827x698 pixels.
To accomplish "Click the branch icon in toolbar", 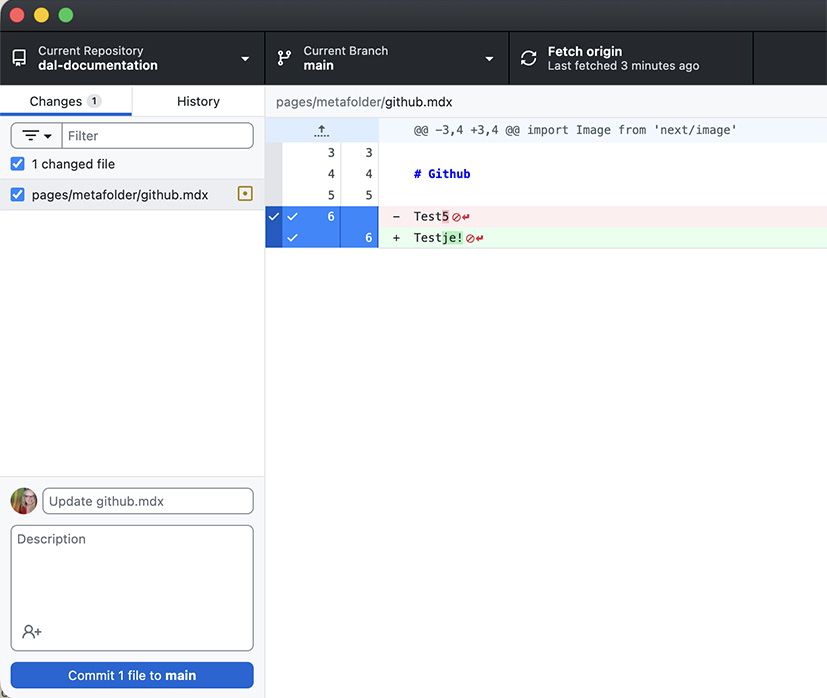I will coord(284,58).
